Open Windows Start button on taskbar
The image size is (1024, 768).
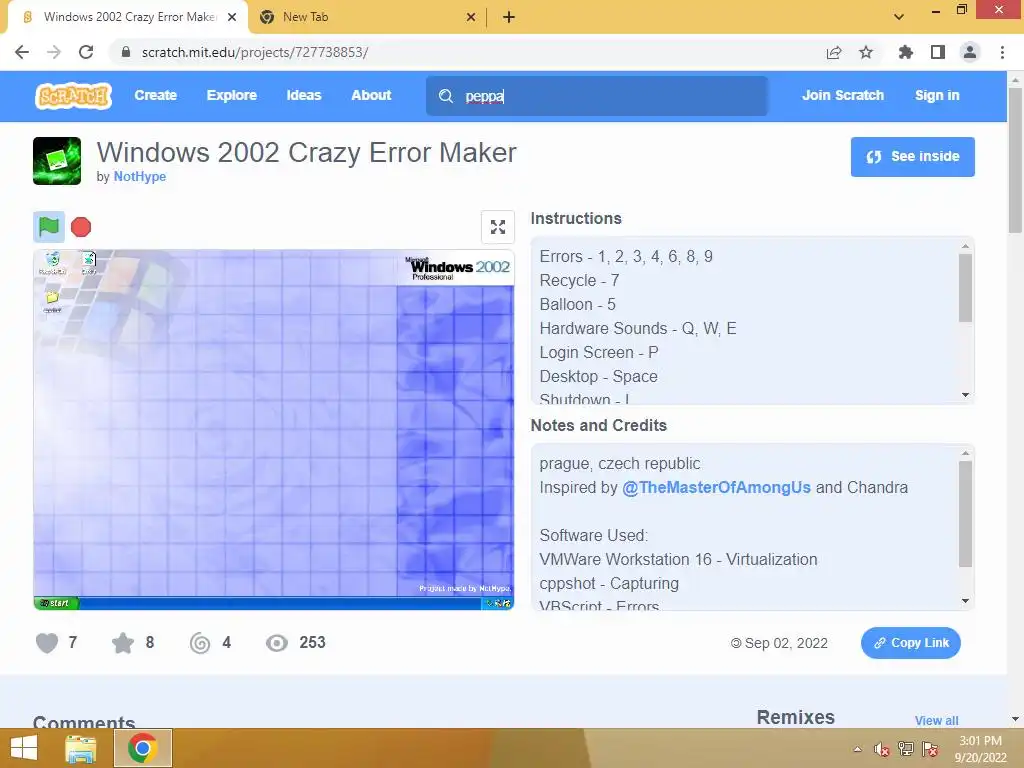24,748
